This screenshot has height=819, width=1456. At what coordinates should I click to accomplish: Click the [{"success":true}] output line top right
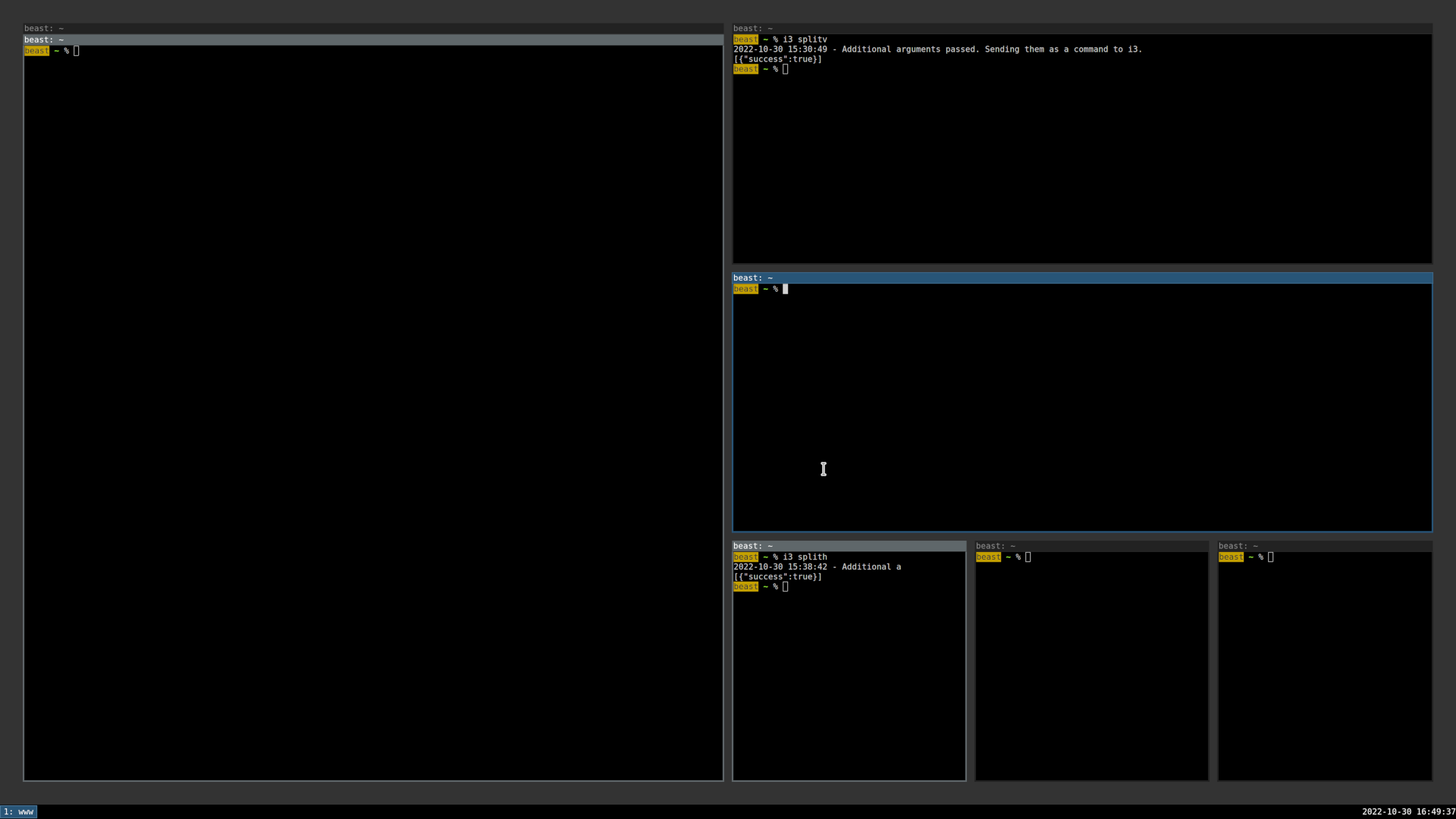click(777, 59)
